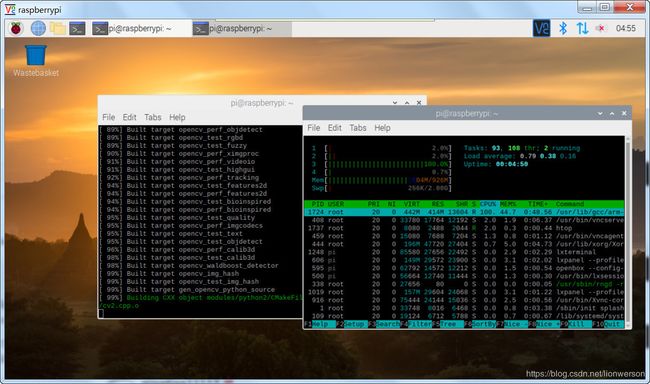Click F1 Help in htop footer

(320, 324)
